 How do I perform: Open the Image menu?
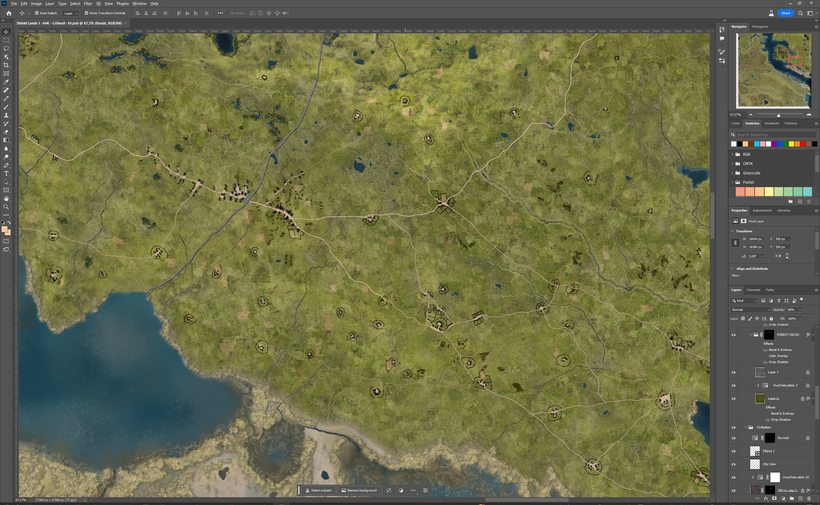pyautogui.click(x=36, y=3)
